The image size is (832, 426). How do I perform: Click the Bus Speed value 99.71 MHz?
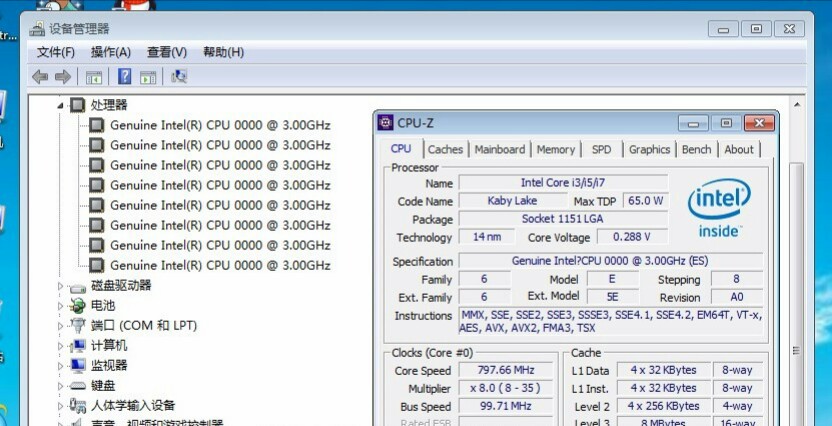point(506,406)
